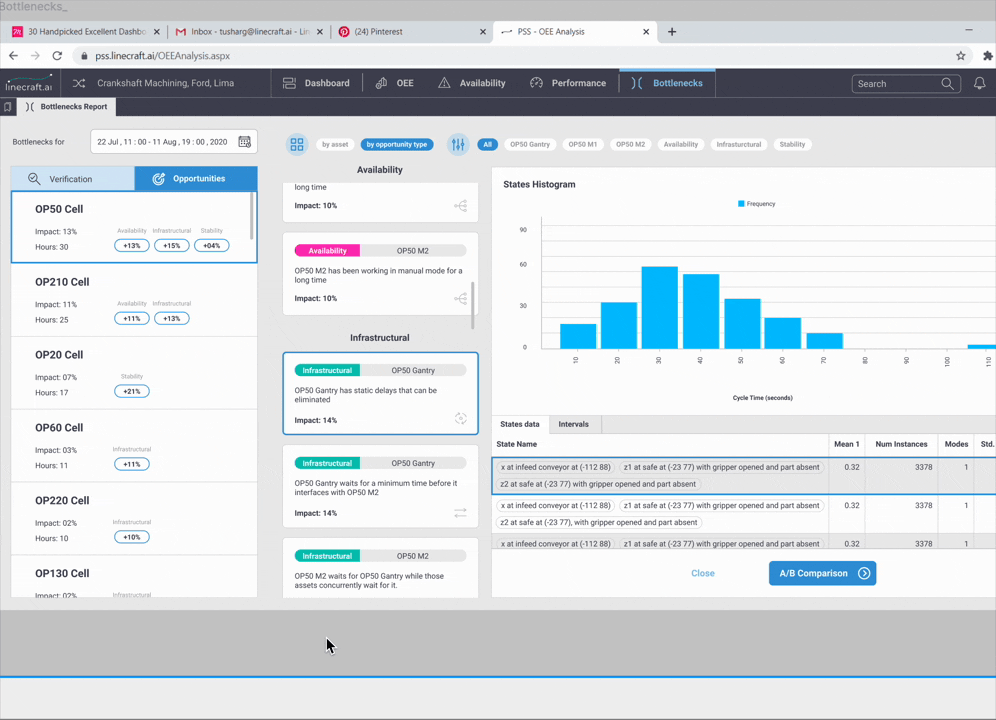Screen dimensions: 996x720
Task: Click the bookmark icon beside Bottlenecks Report
Action: pyautogui.click(x=8, y=107)
